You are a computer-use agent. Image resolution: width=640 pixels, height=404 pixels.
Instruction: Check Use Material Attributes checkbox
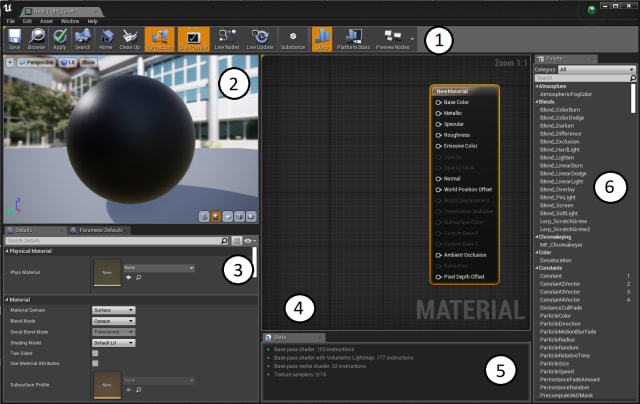click(x=95, y=363)
